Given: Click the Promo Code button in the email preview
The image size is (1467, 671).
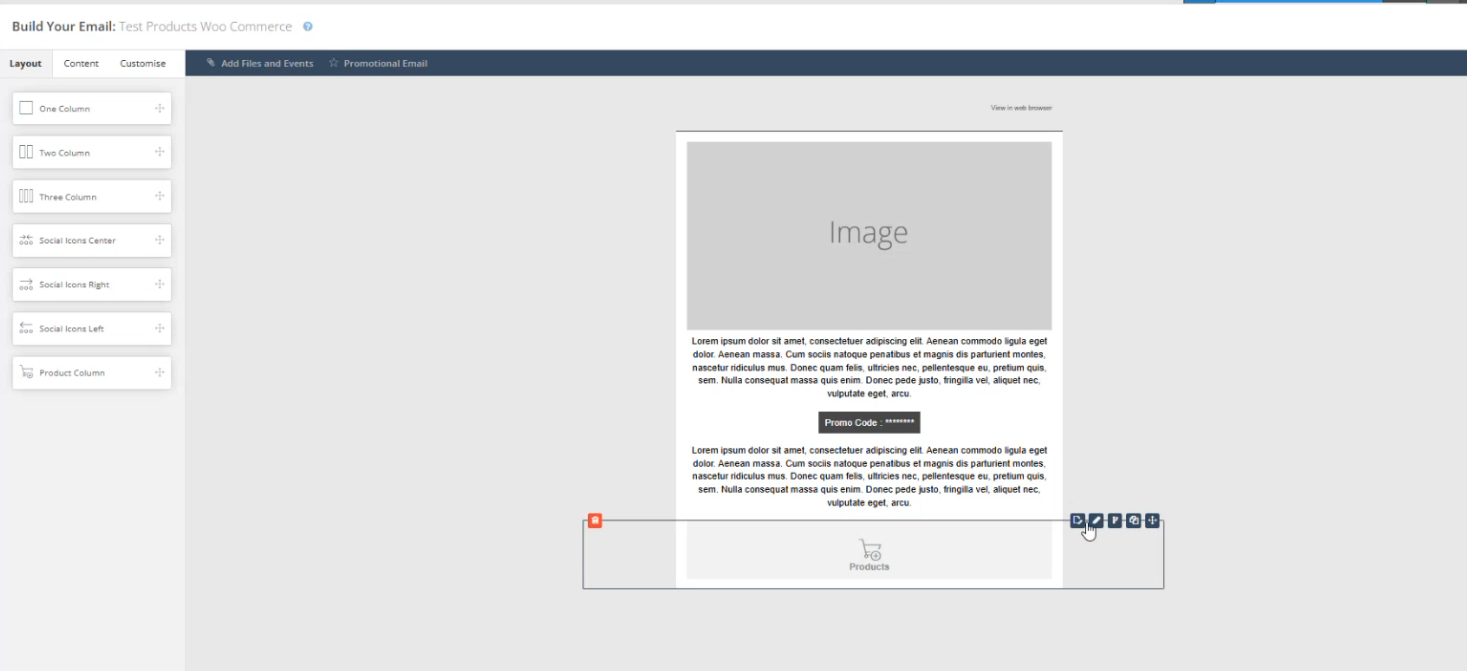Looking at the screenshot, I should [x=868, y=422].
